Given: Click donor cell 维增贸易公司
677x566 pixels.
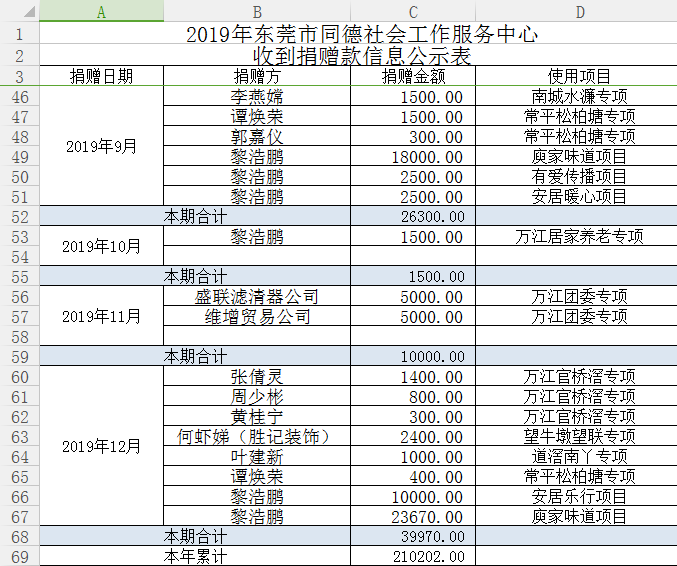Looking at the screenshot, I should (x=257, y=316).
